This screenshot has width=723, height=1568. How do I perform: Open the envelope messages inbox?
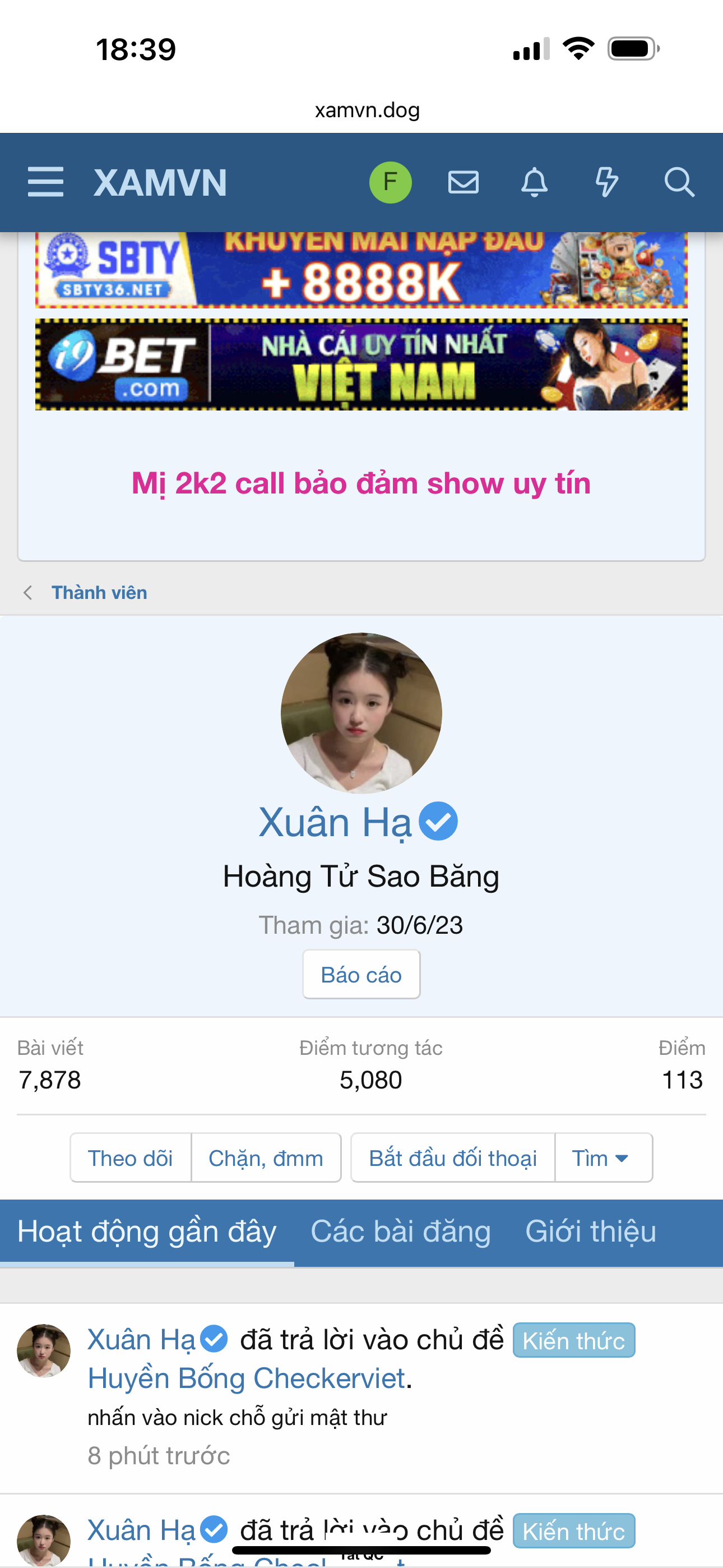coord(463,182)
